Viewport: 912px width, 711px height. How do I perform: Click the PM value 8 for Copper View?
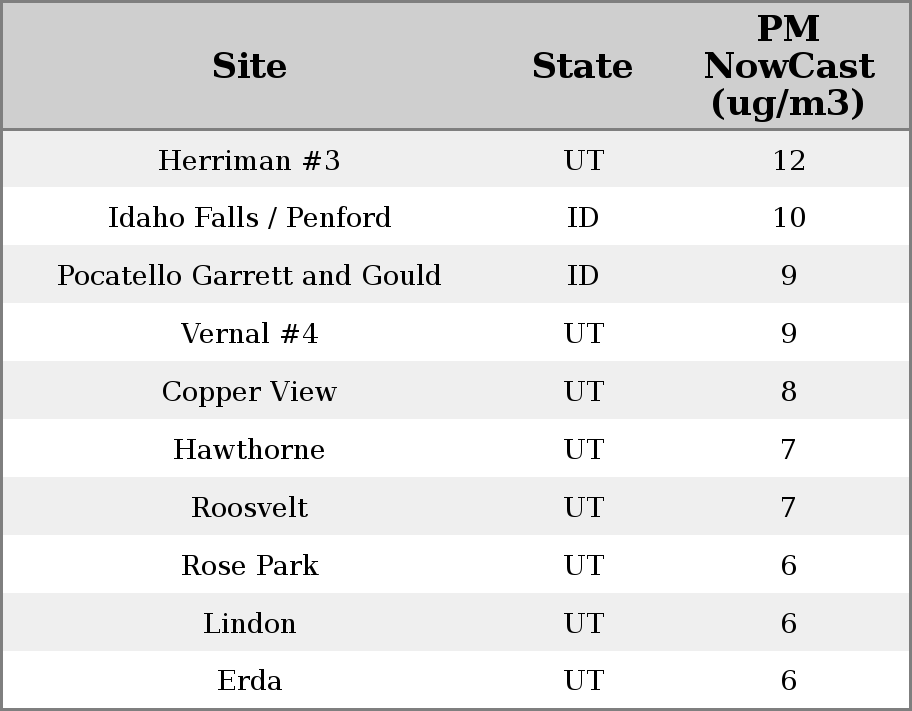(788, 392)
